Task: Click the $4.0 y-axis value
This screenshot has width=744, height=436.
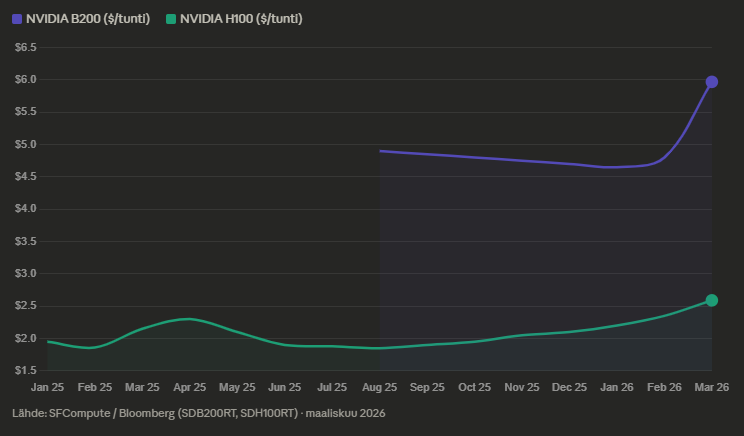Action: point(26,209)
